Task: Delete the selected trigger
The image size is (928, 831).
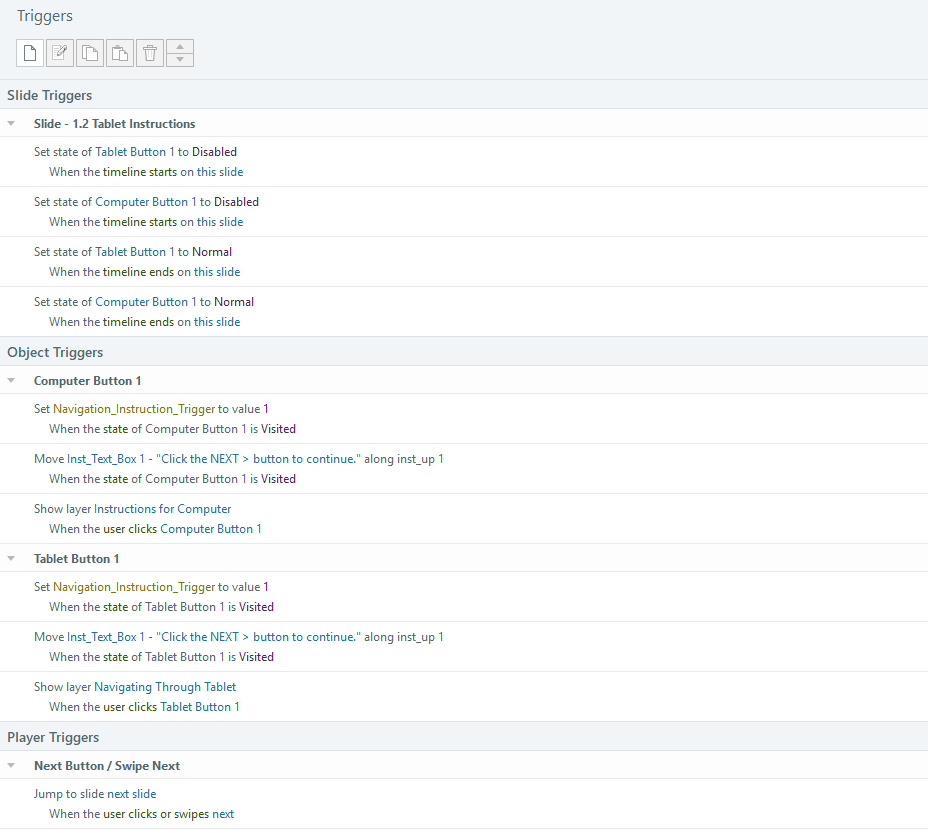Action: click(x=149, y=52)
